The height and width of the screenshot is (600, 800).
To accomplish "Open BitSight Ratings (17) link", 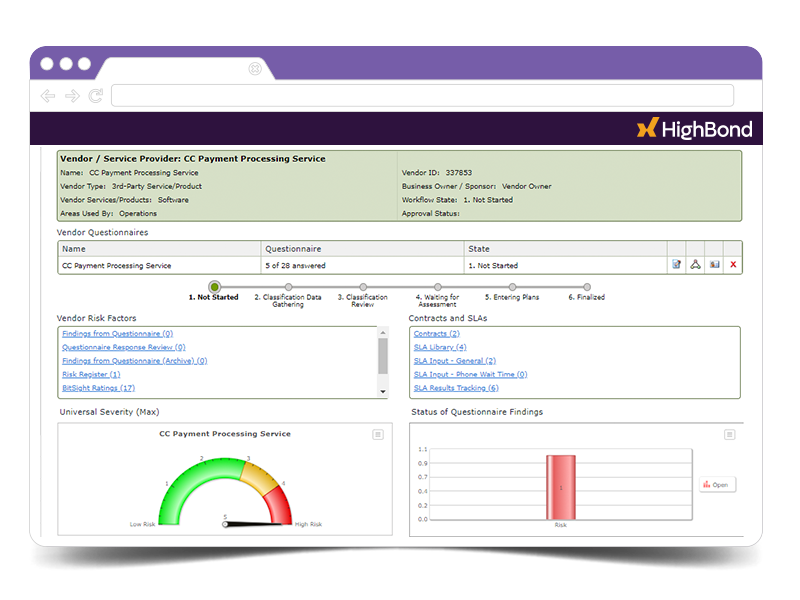I will pos(98,388).
